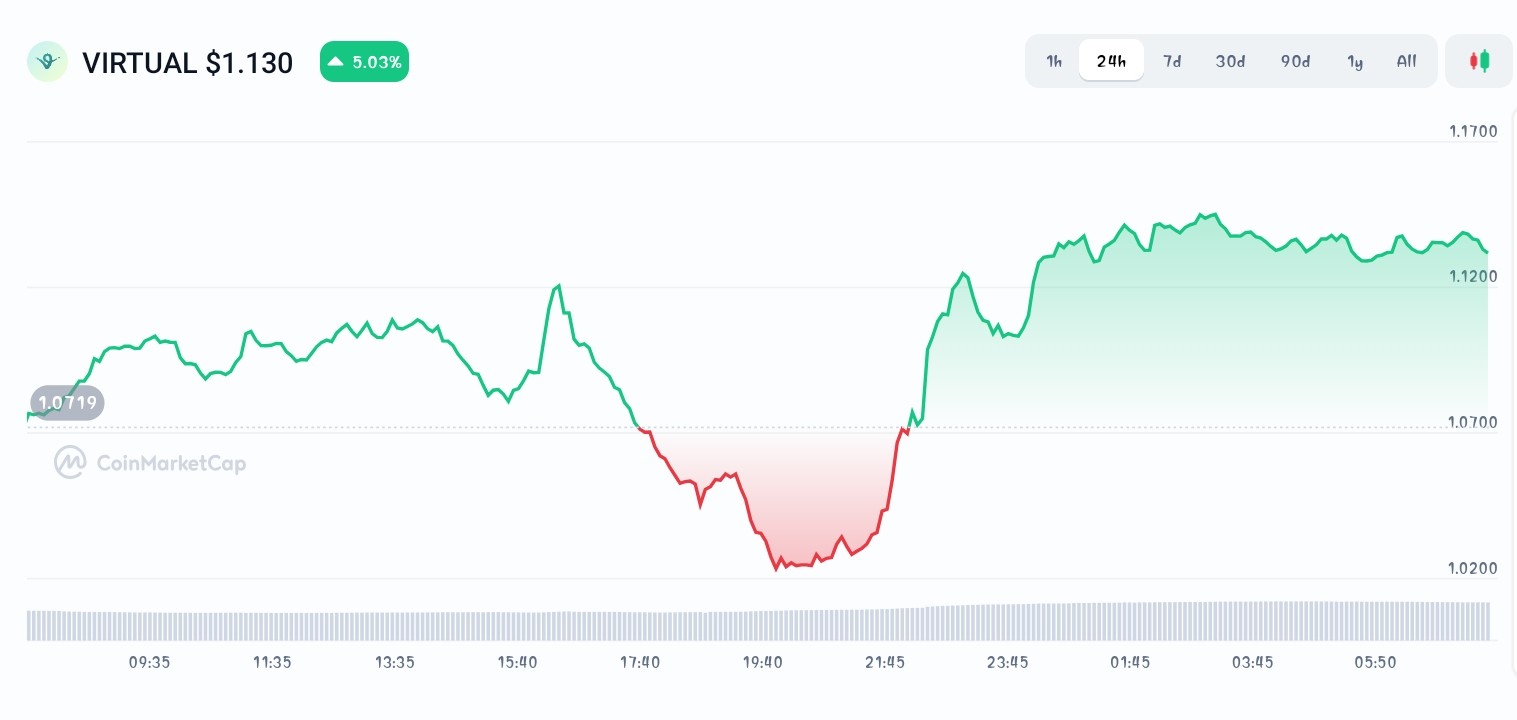1517x720 pixels.
Task: Click the 09:35 time axis label
Action: point(149,662)
